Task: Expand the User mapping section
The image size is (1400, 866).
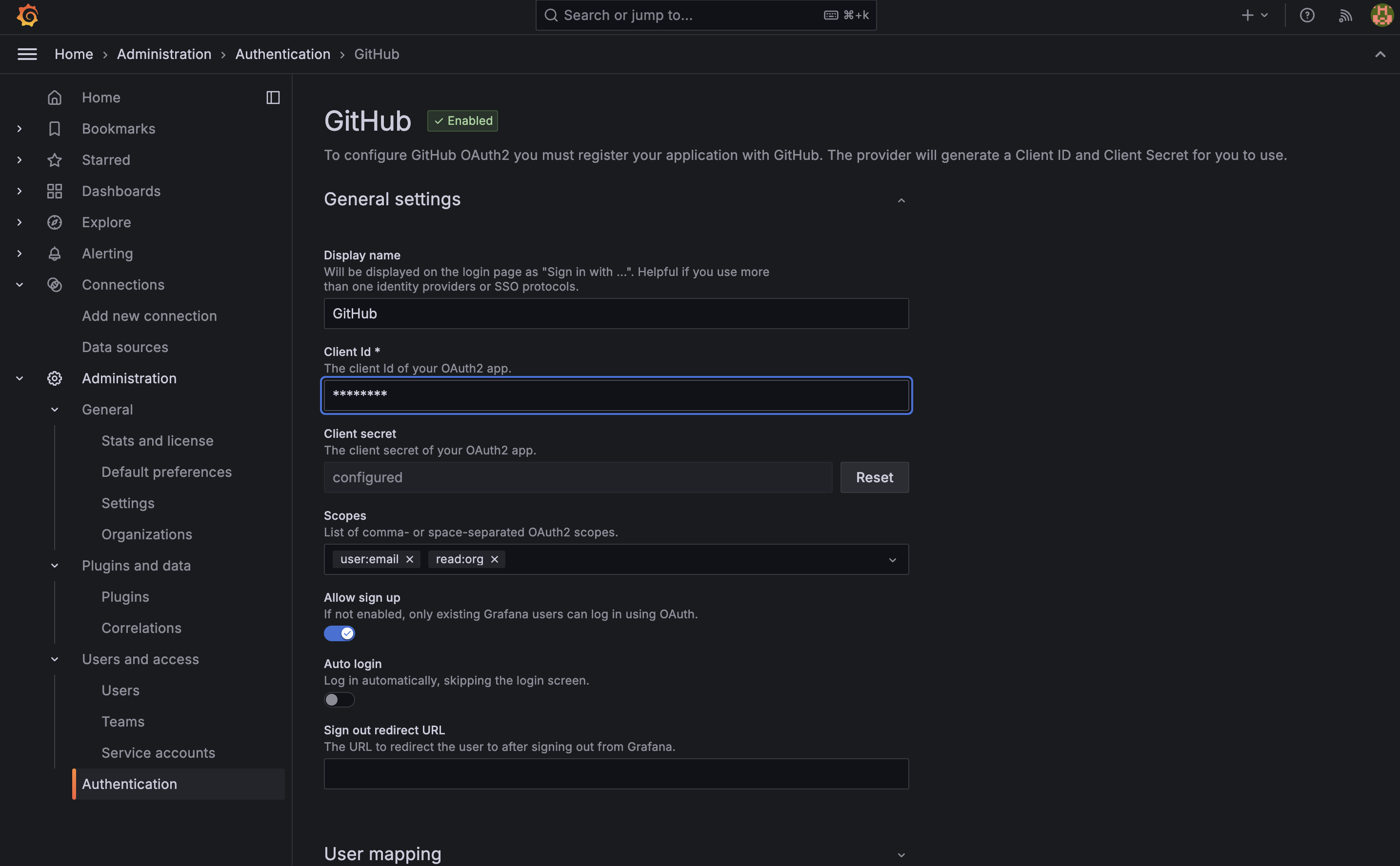Action: [899, 855]
